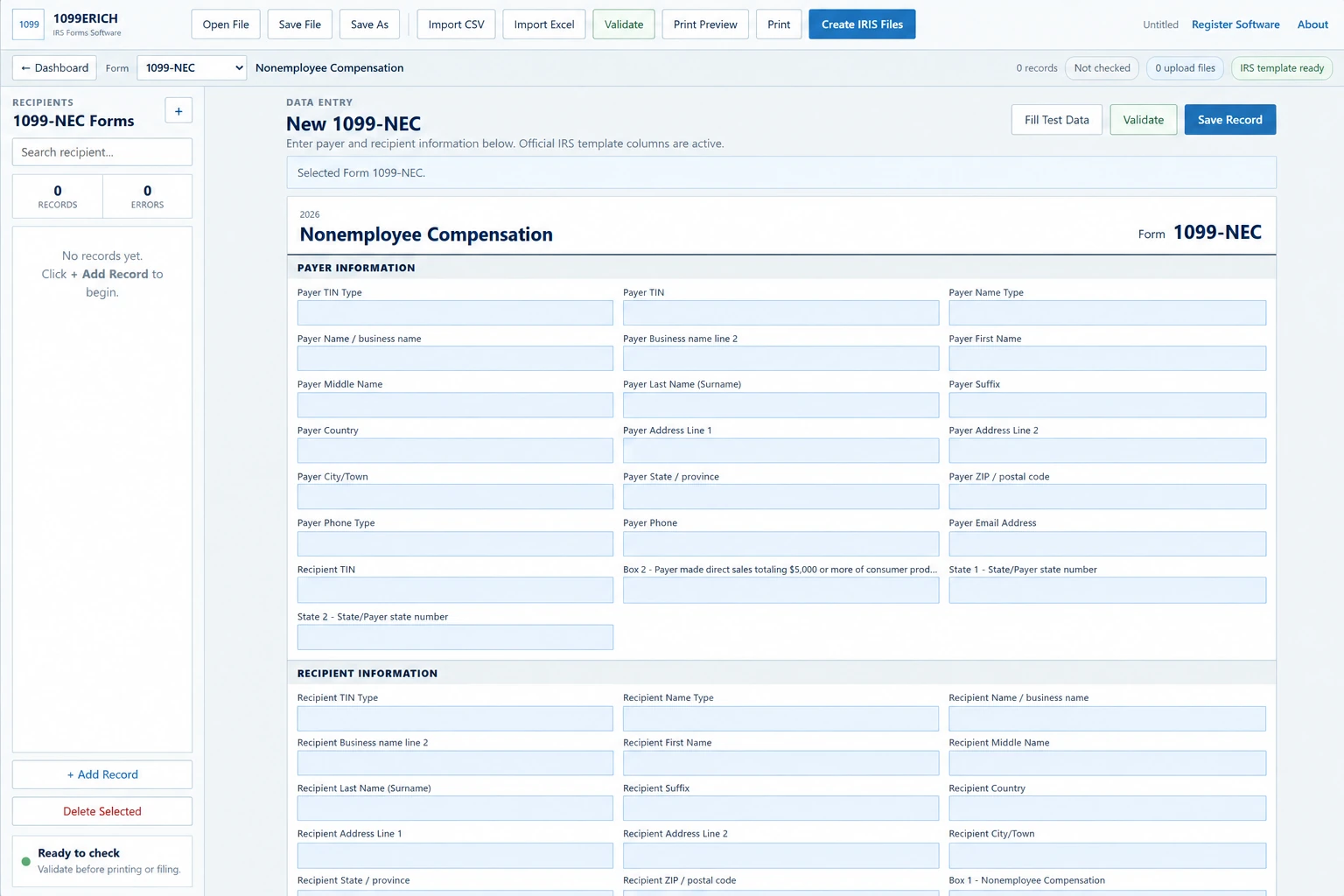Screen dimensions: 1344x896
Task: Focus the Box 2 direct sales field
Action: pyautogui.click(x=780, y=590)
